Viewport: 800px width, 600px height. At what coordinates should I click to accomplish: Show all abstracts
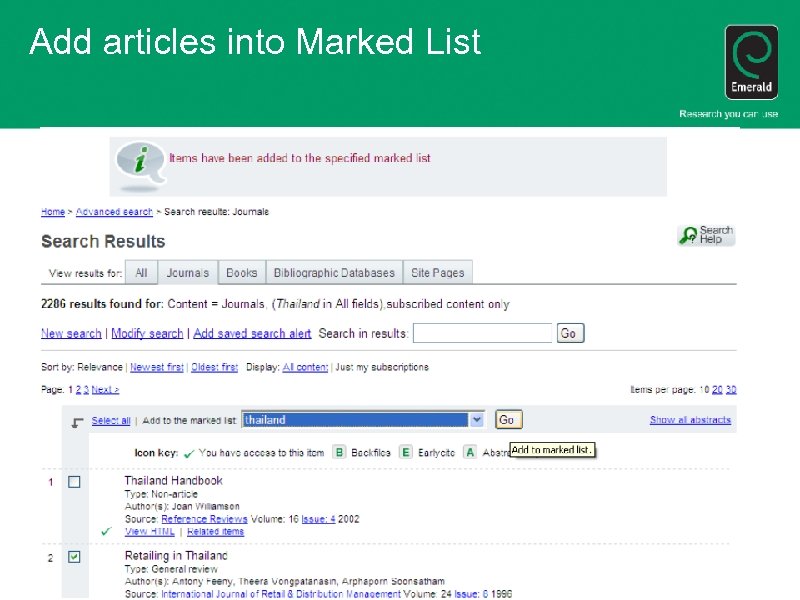click(691, 419)
